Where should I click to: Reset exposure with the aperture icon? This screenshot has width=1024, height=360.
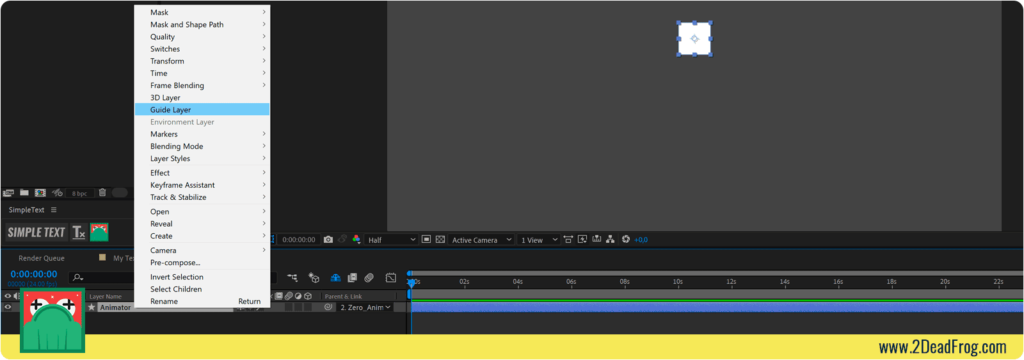626,240
